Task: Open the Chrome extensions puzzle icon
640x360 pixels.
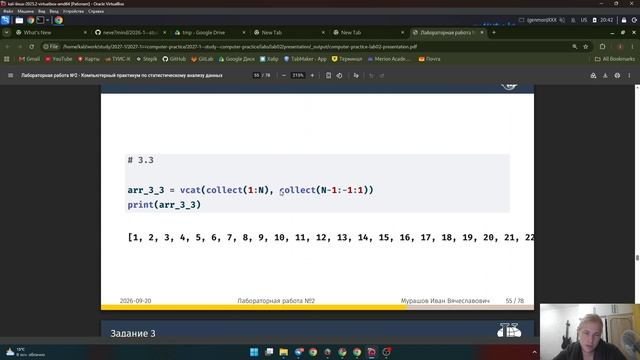Action: click(602, 47)
